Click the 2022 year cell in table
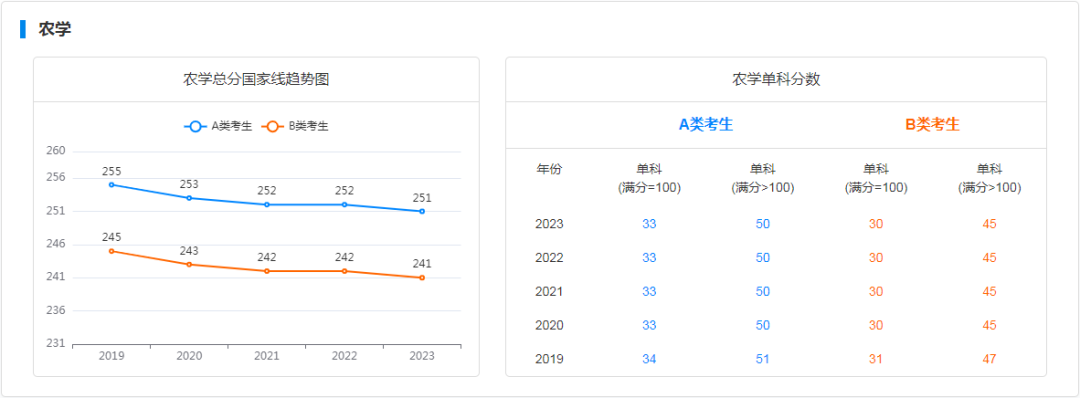This screenshot has width=1080, height=398. pyautogui.click(x=549, y=258)
